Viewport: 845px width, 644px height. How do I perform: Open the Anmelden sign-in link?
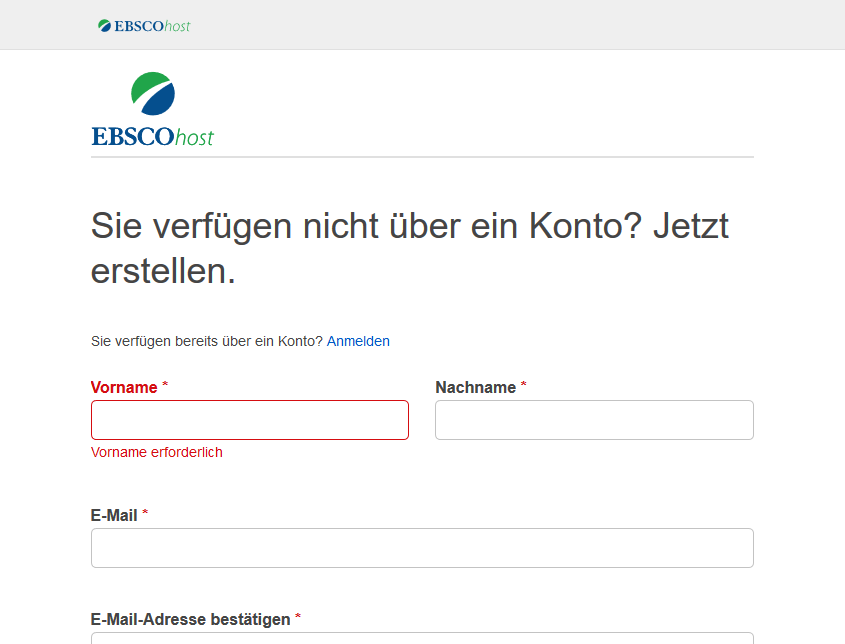[x=358, y=341]
